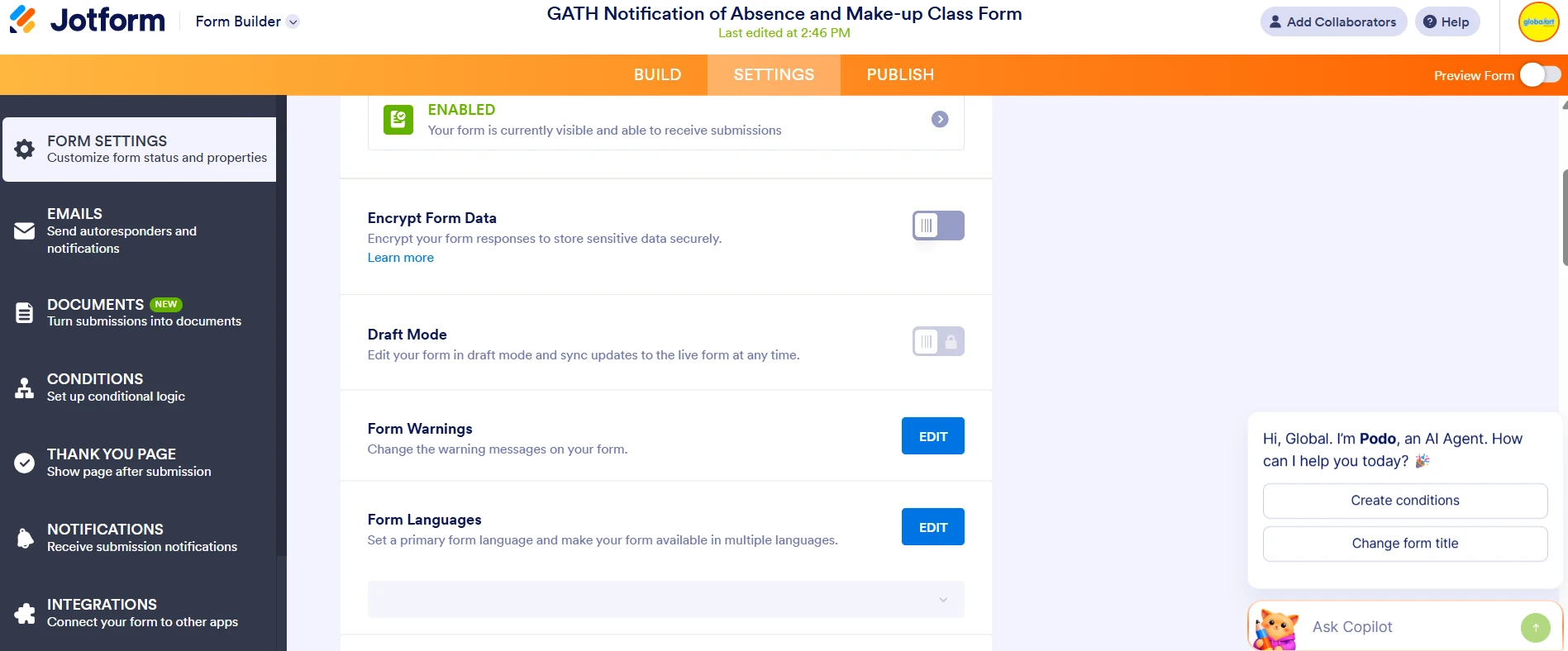The height and width of the screenshot is (651, 1568).
Task: Enable Encrypt Form Data
Action: pos(937,225)
